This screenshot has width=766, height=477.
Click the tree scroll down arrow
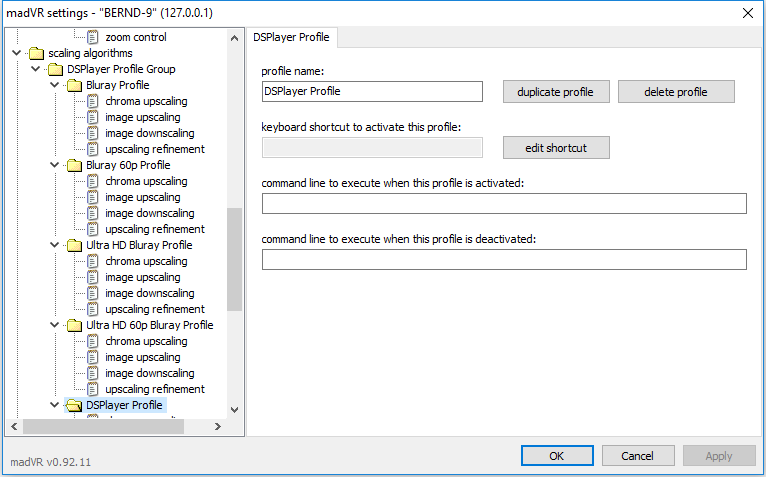234,410
